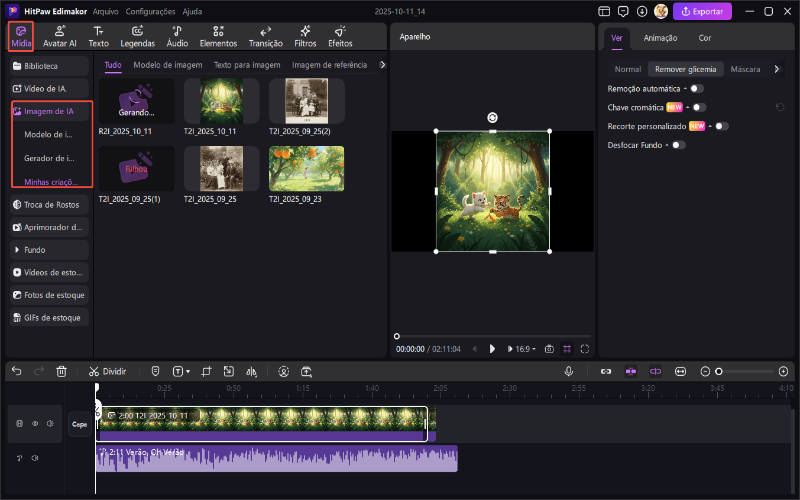Click the microphone record voiceover icon
Image resolution: width=800 pixels, height=500 pixels.
(x=569, y=371)
